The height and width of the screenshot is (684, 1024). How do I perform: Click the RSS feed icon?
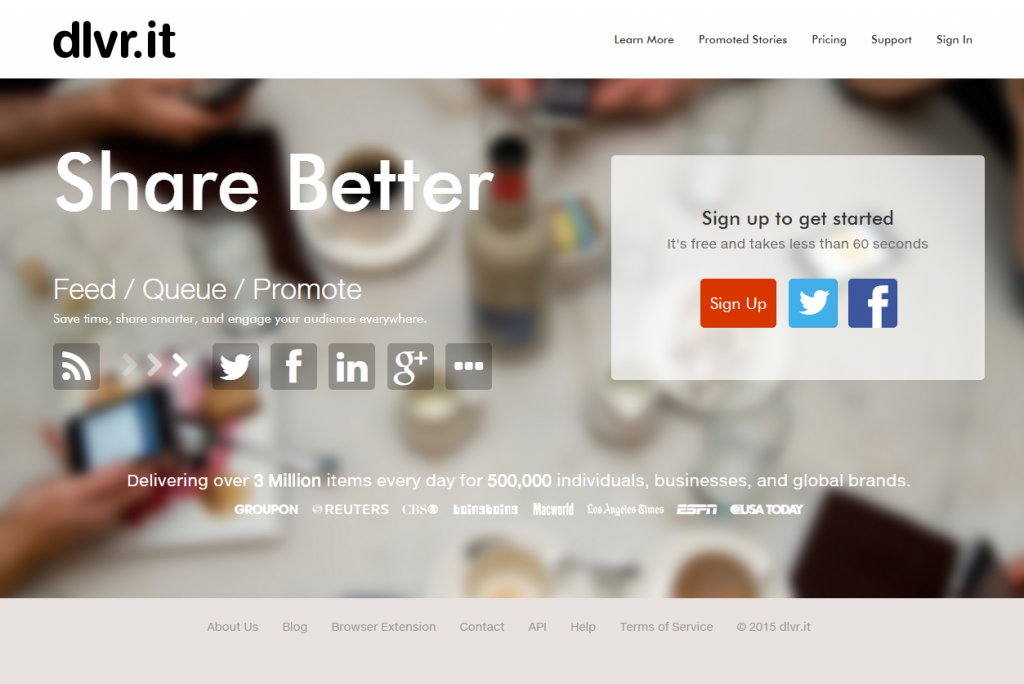coord(76,366)
